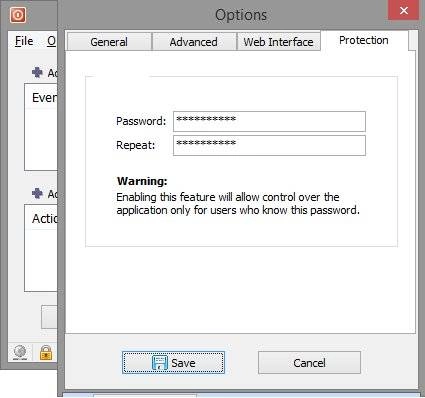This screenshot has height=398, width=425.
Task: Click the plus icon above the Actions list
Action: [37, 193]
